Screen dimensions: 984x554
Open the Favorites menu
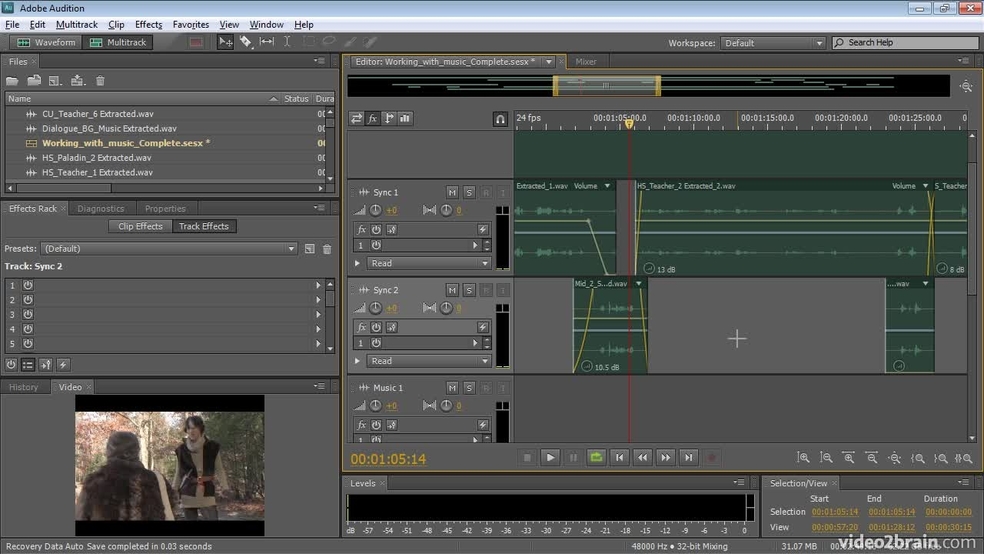pyautogui.click(x=191, y=24)
